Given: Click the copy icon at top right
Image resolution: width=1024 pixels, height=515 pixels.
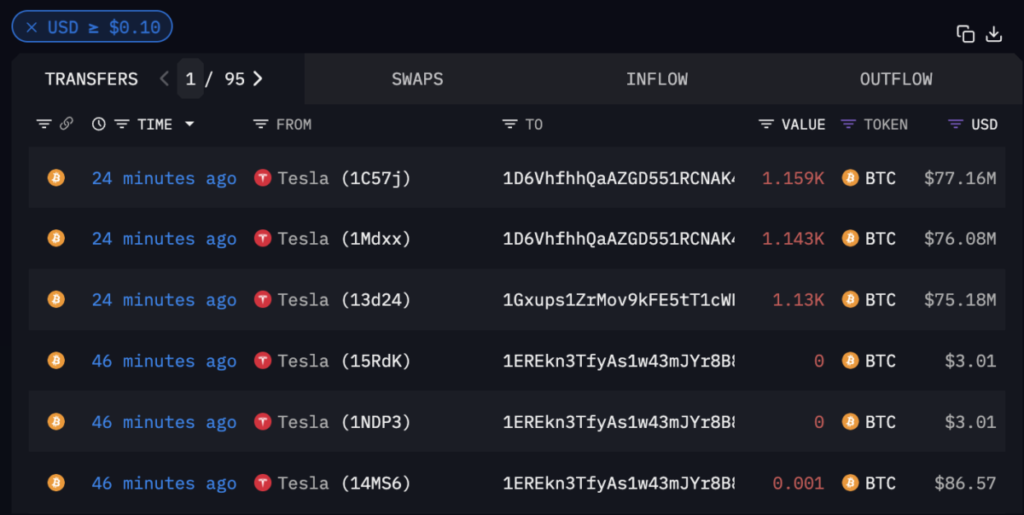Looking at the screenshot, I should point(965,34).
